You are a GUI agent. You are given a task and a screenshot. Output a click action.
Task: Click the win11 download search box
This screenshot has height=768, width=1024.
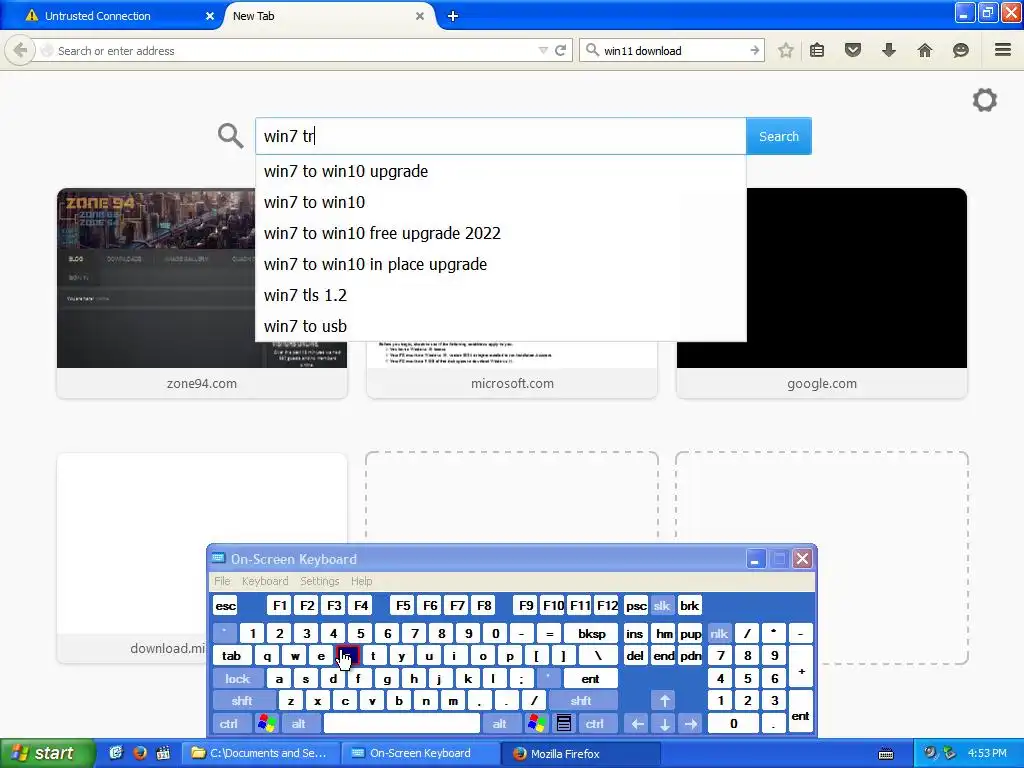[673, 50]
